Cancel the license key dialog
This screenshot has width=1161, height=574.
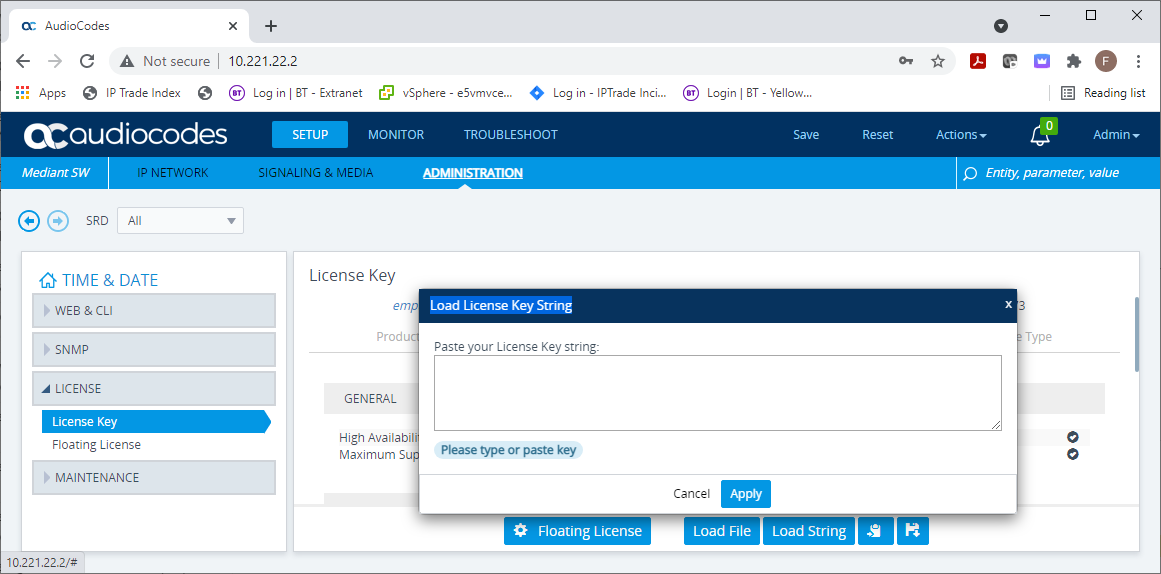(692, 494)
